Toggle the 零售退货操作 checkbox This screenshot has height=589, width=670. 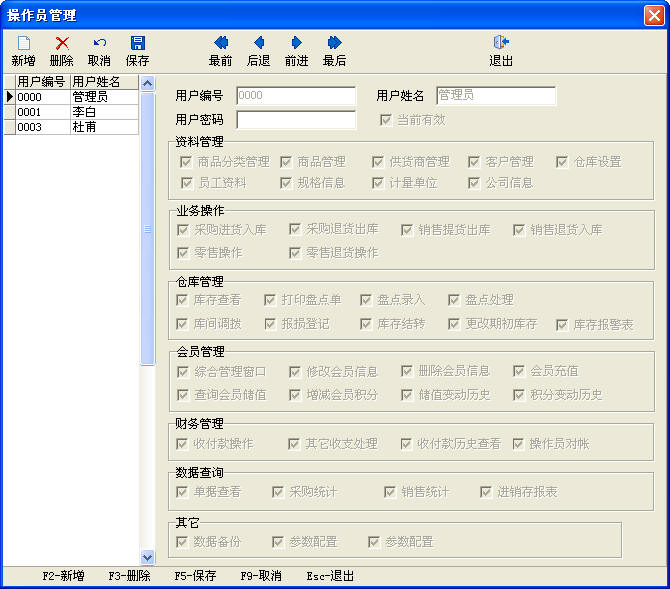[295, 253]
